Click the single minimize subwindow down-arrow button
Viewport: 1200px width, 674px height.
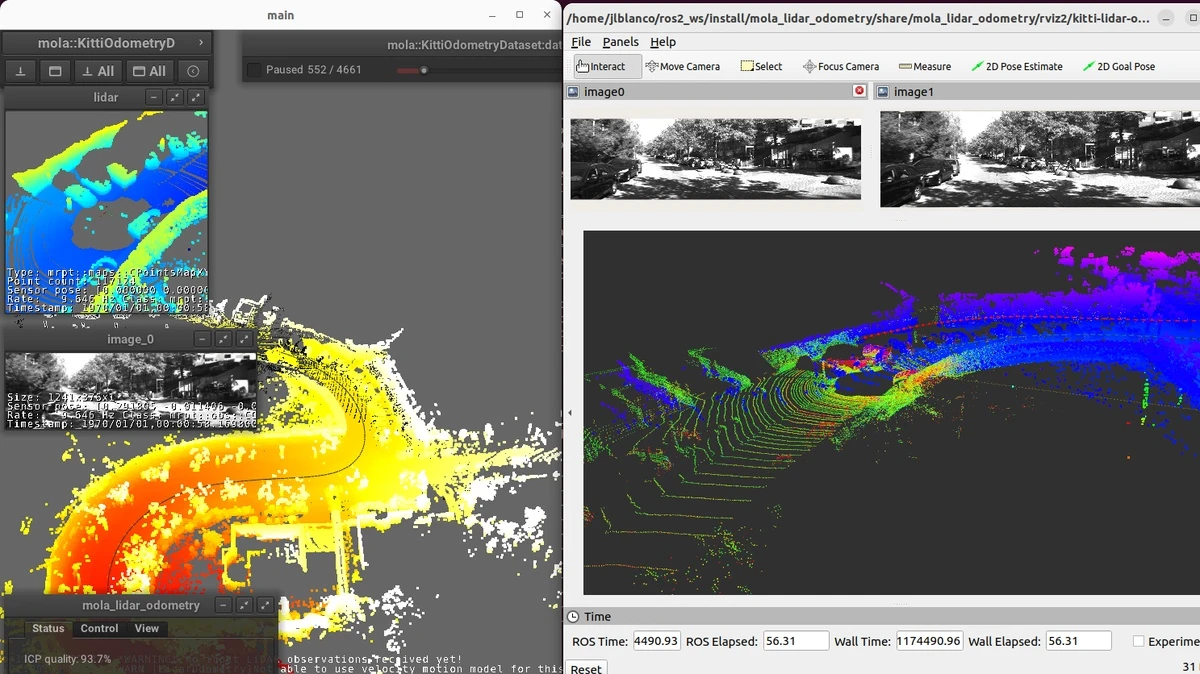(x=20, y=71)
